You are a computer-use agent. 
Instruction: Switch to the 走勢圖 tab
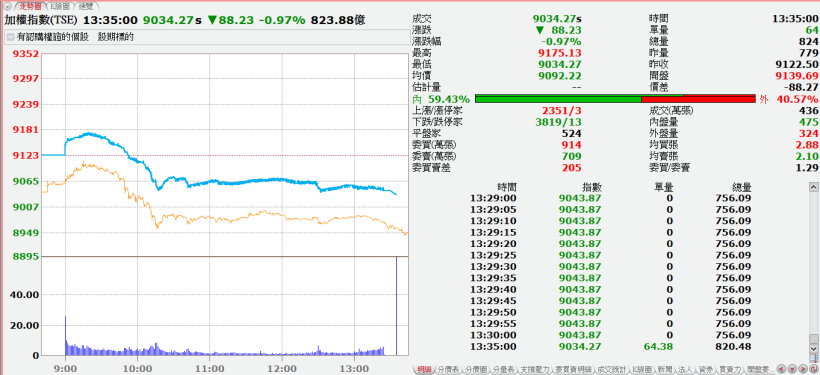point(30,6)
